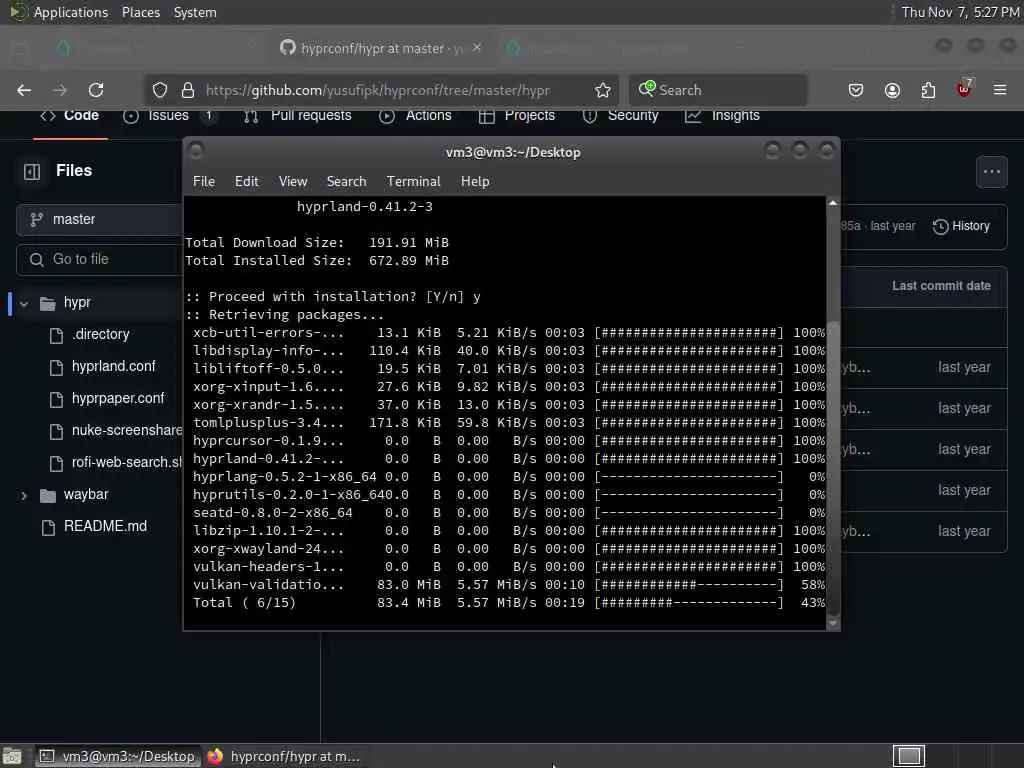Viewport: 1024px width, 768px height.
Task: Open README.md in file tree
Action: click(105, 526)
